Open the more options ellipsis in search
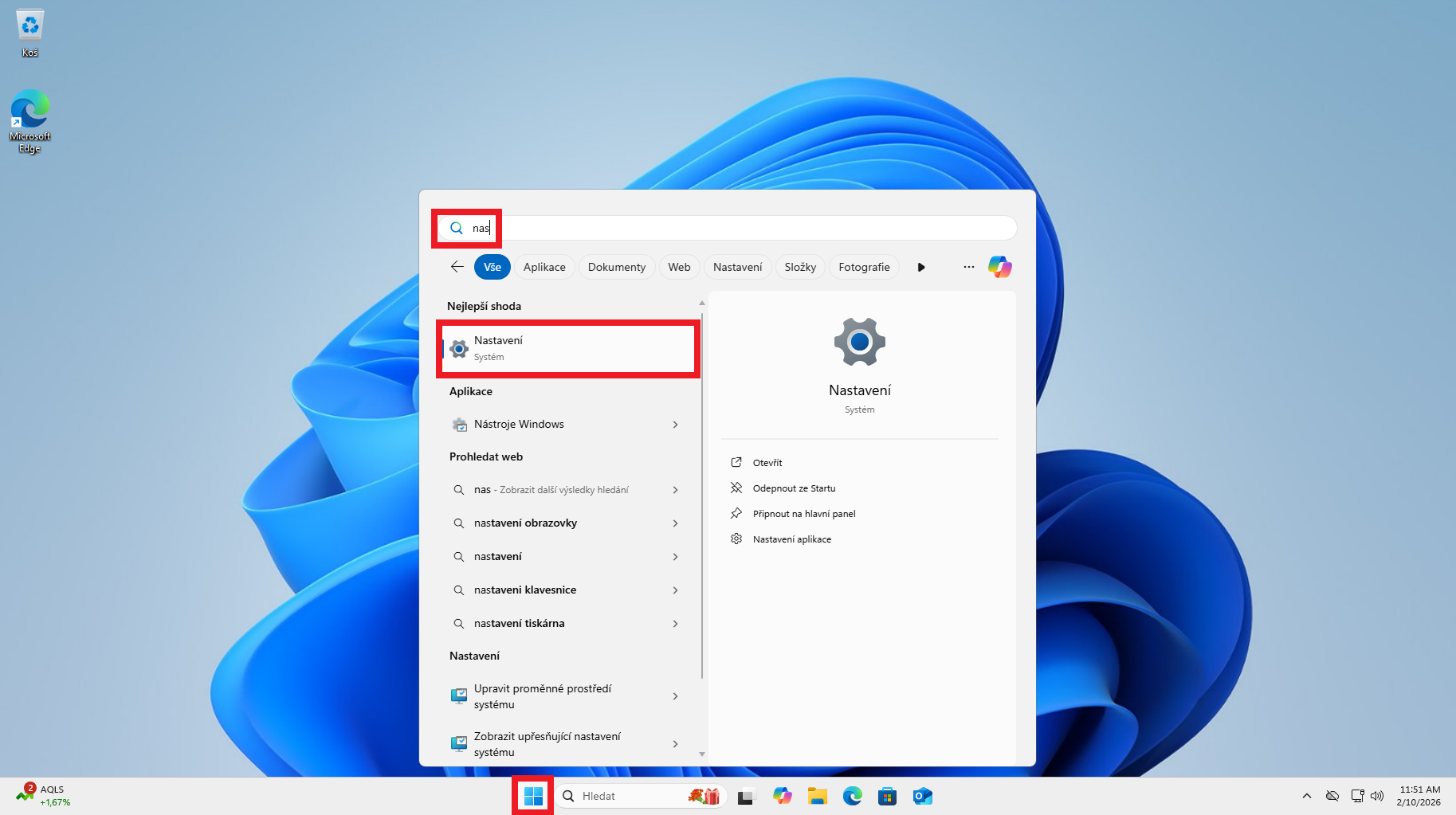The height and width of the screenshot is (815, 1456). 968,267
